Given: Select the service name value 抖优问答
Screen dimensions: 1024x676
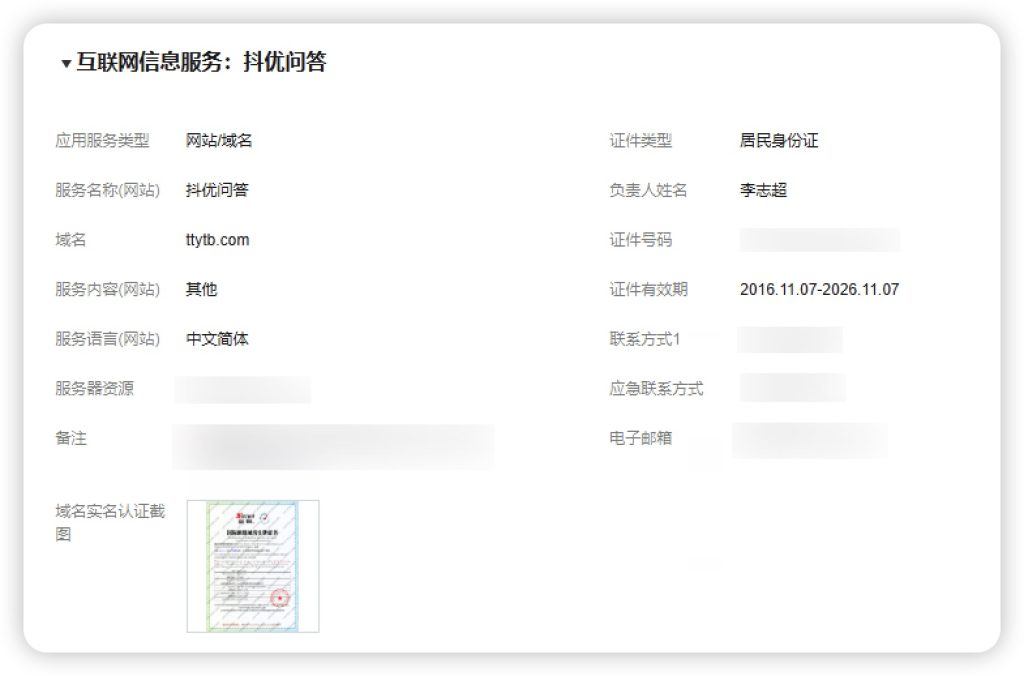Looking at the screenshot, I should click(217, 190).
